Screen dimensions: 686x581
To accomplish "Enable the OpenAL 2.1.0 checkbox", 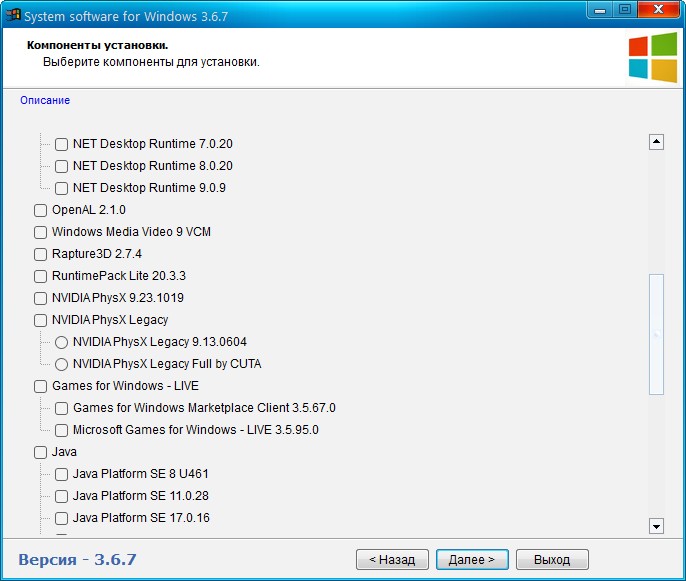I will [x=40, y=210].
